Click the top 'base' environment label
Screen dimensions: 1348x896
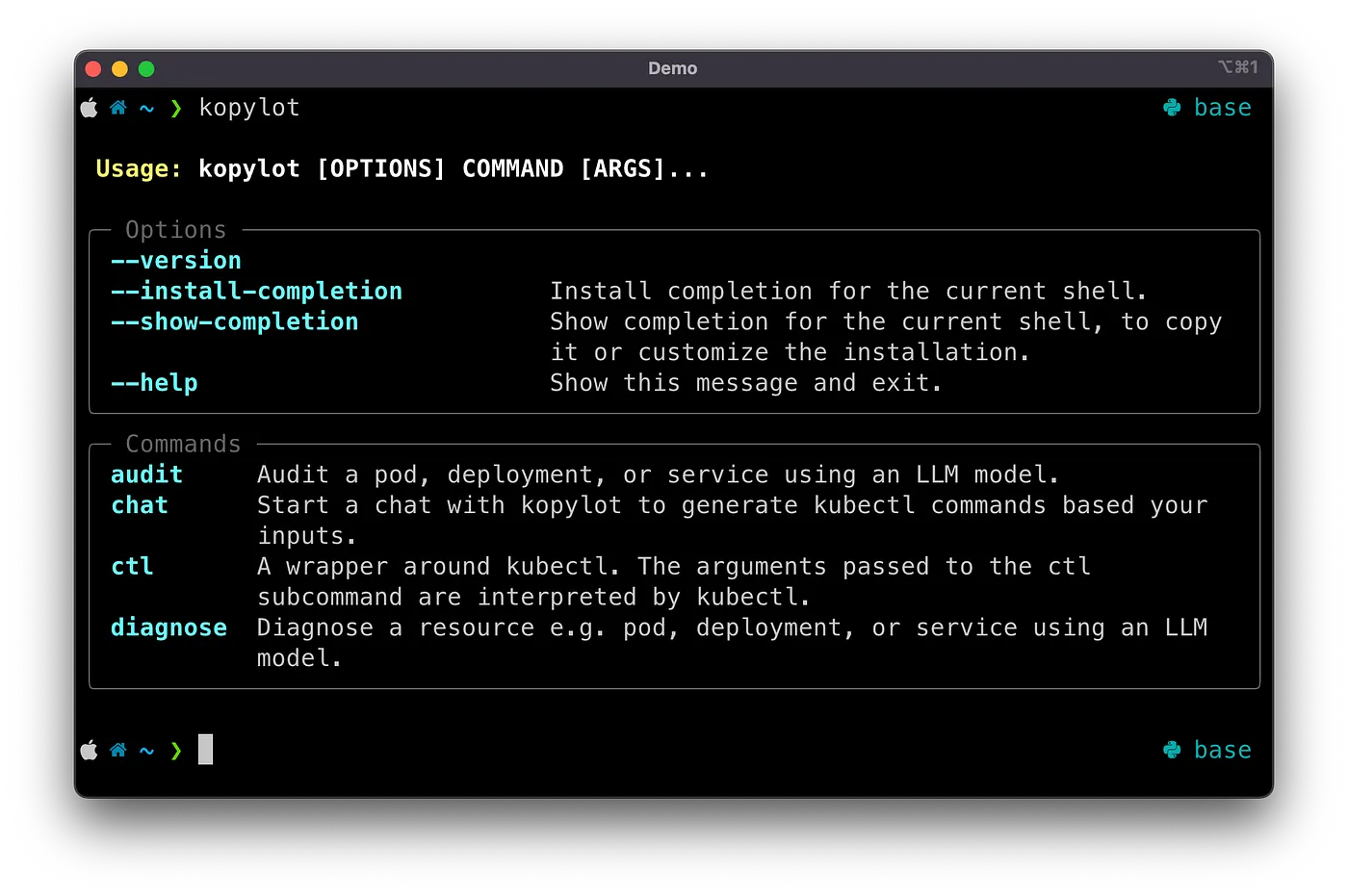pos(1223,108)
